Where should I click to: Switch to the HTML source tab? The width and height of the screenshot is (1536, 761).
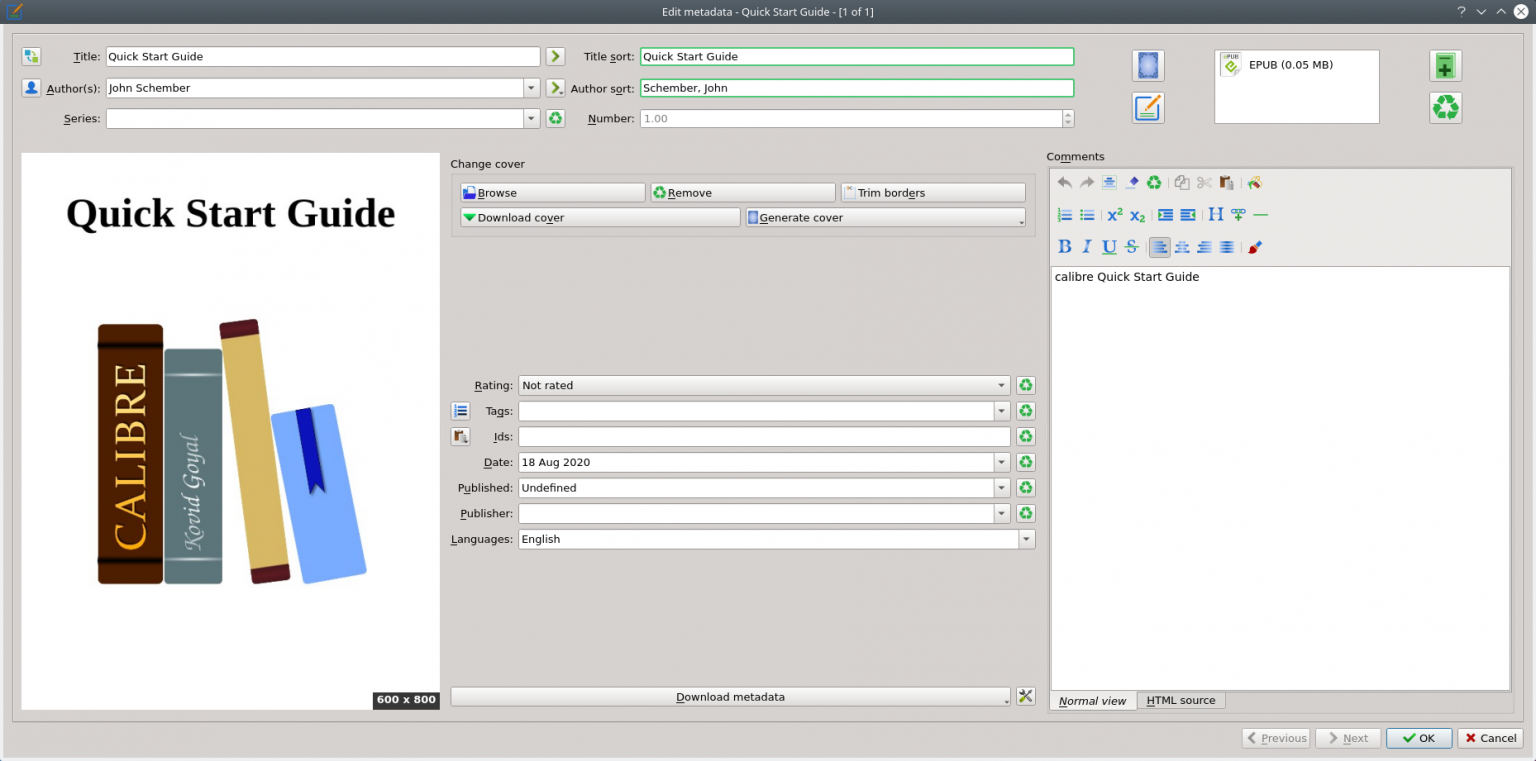pos(1181,700)
